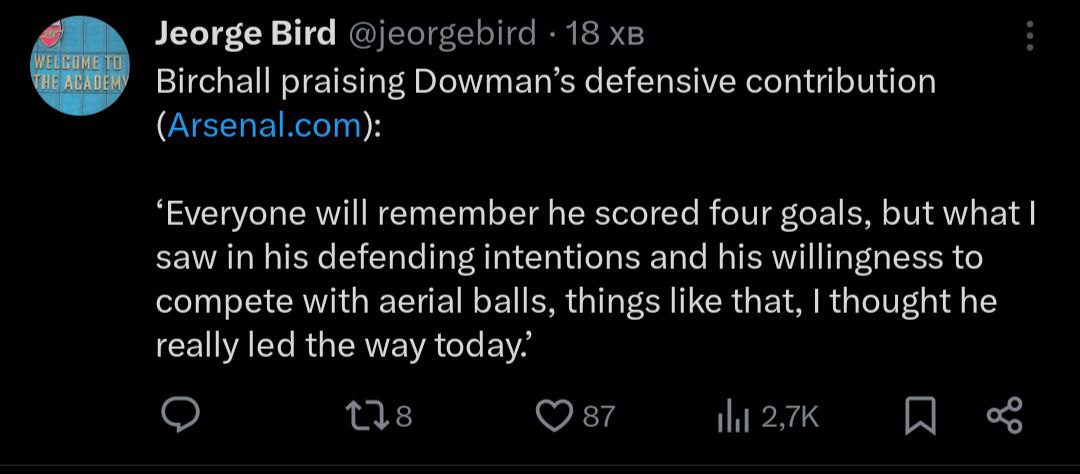Open Jeorge Bird's profile via display name
The height and width of the screenshot is (474, 1080).
(x=245, y=35)
